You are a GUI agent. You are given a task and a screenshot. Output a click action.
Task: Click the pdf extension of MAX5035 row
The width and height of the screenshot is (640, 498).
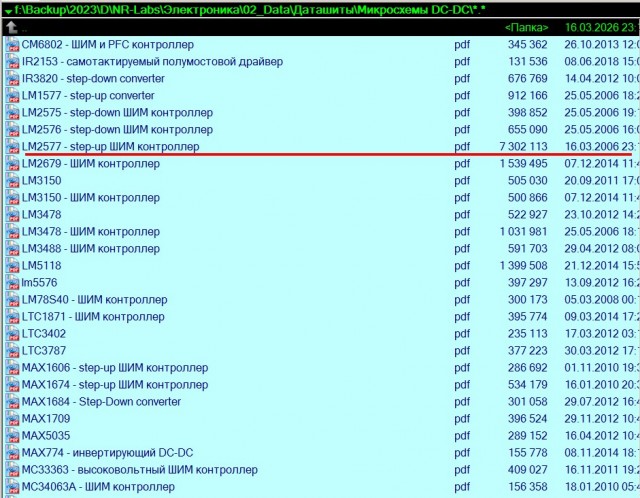coord(462,436)
